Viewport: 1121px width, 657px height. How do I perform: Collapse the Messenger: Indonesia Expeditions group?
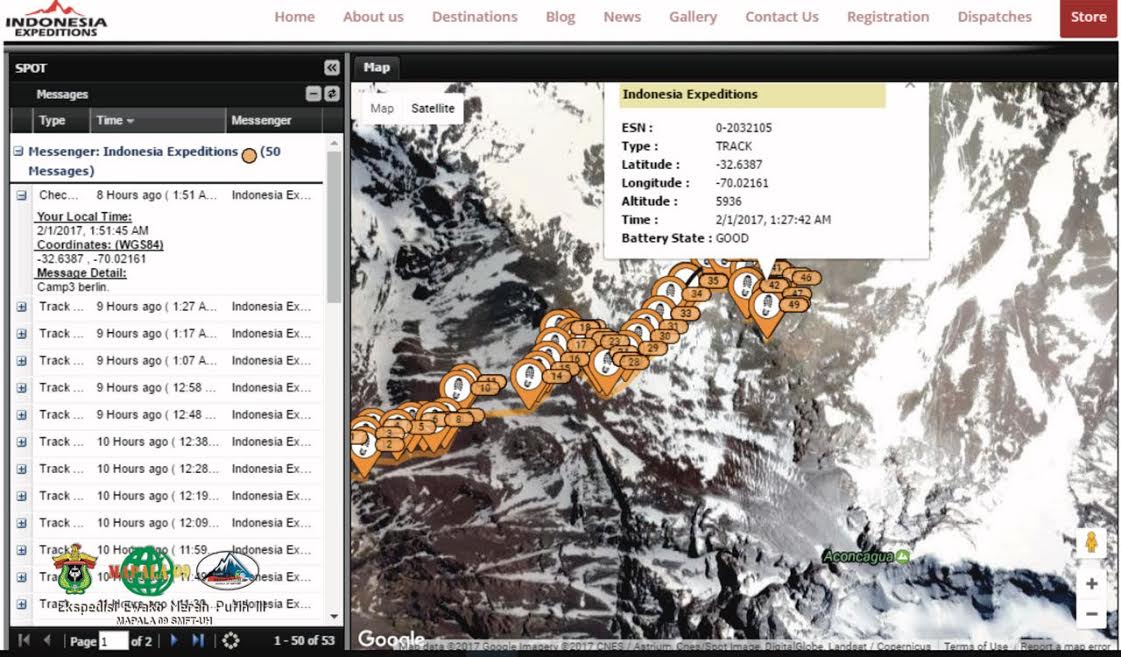tap(18, 152)
